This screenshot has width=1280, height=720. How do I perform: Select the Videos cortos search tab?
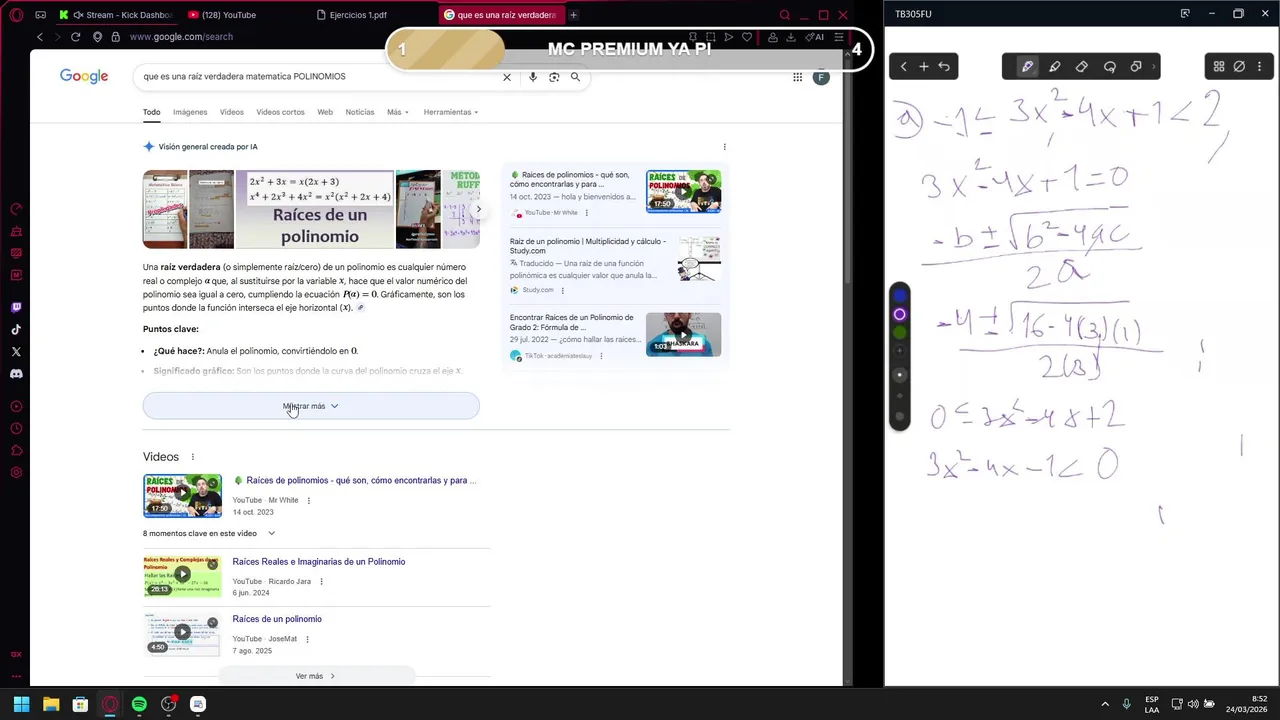point(280,112)
